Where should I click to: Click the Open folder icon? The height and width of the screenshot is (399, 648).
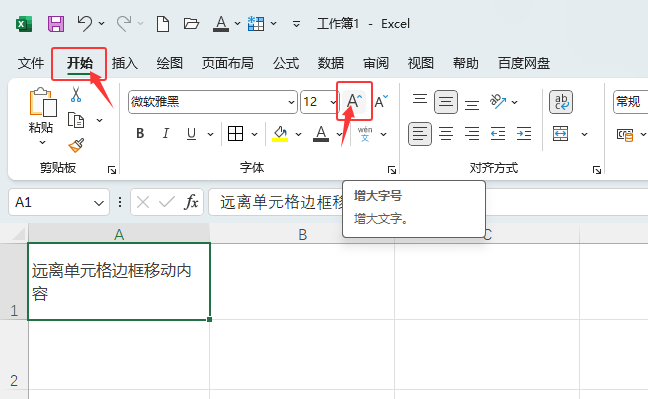191,24
